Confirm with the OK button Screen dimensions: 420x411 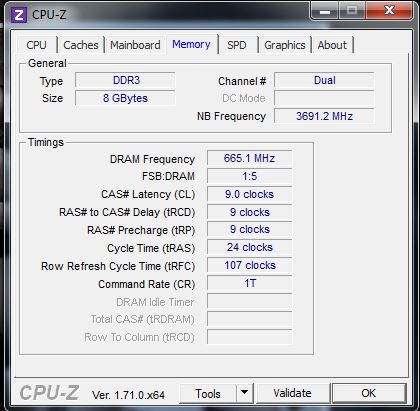(369, 393)
